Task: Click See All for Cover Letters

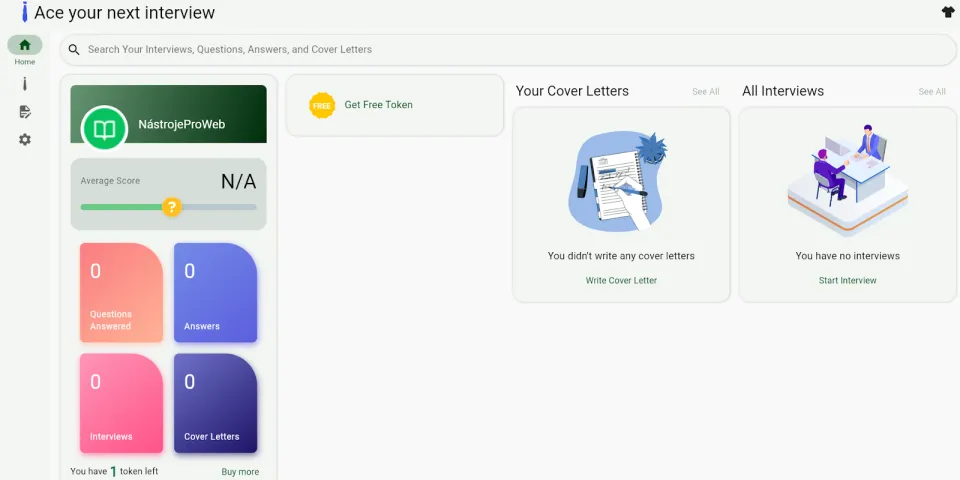Action: click(x=705, y=92)
